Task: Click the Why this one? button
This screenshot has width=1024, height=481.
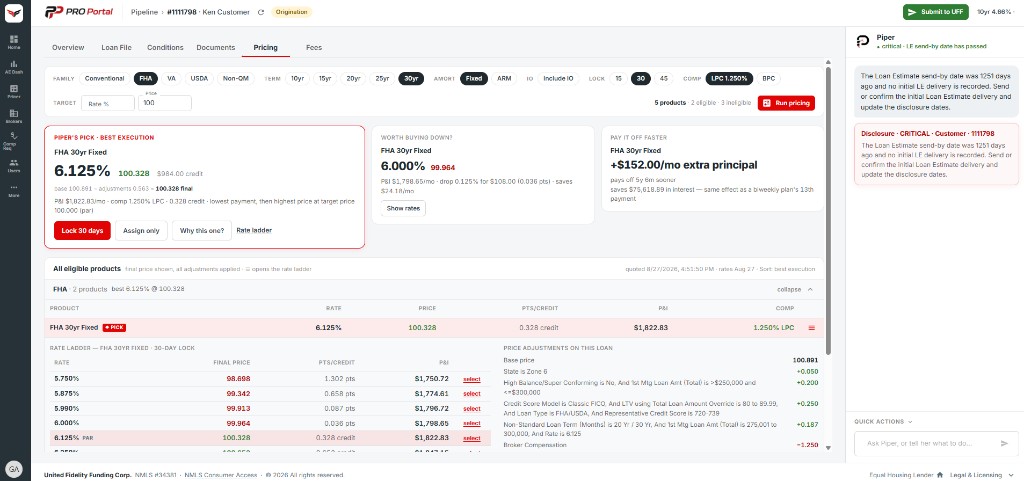Action: click(202, 230)
